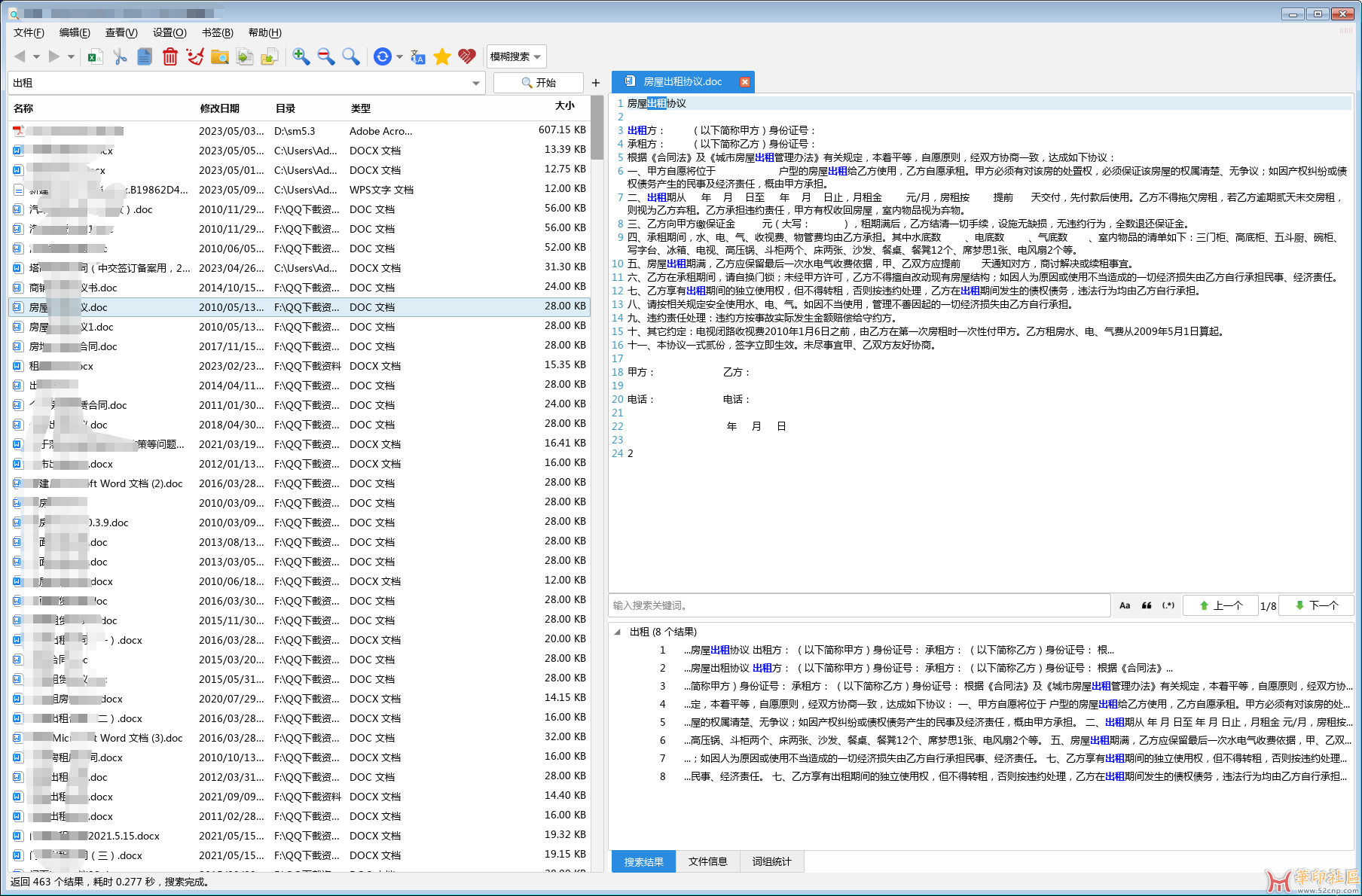1362x896 pixels.
Task: Open the 查看(V) menu
Action: (121, 32)
